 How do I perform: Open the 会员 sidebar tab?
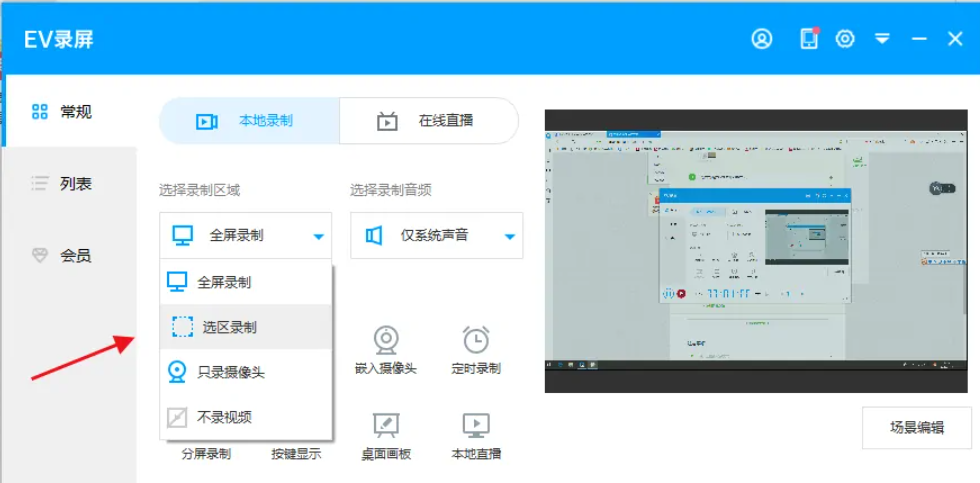point(69,255)
